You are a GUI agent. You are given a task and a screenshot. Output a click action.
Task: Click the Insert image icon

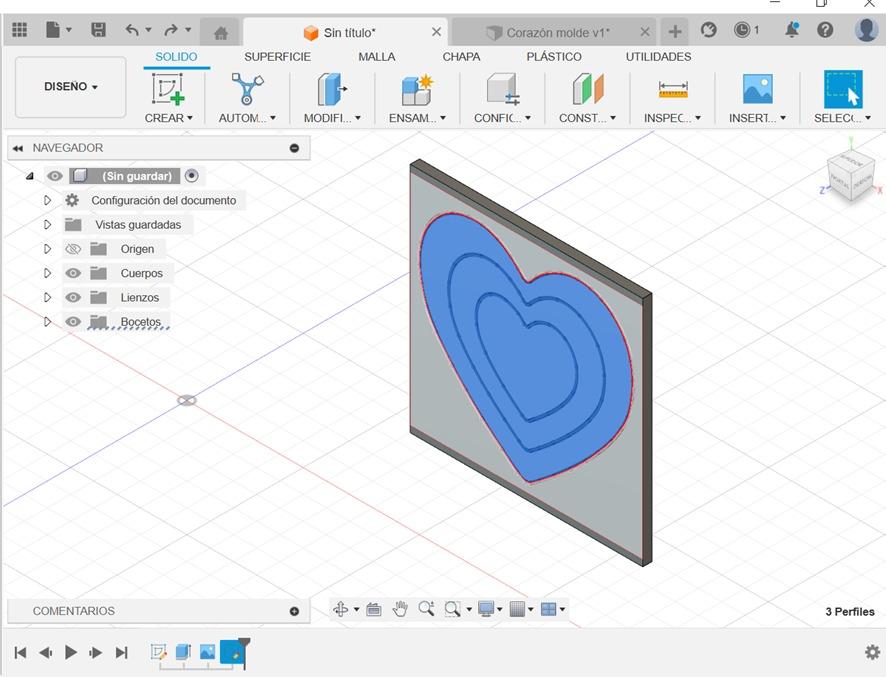tap(757, 90)
